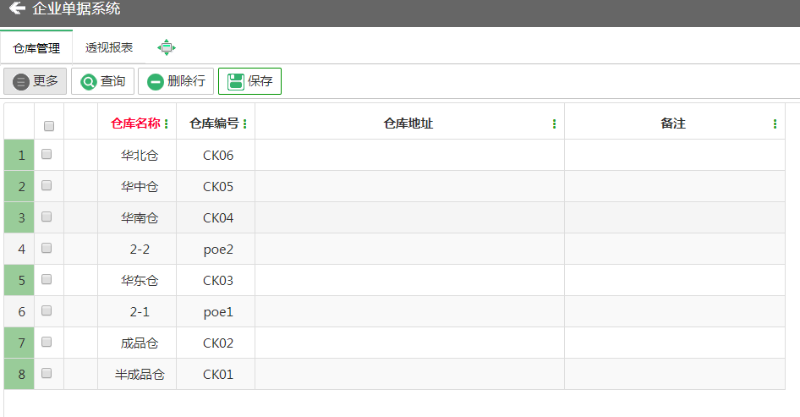
Task: Open the 仓库名称 column options menu
Action: (x=166, y=124)
